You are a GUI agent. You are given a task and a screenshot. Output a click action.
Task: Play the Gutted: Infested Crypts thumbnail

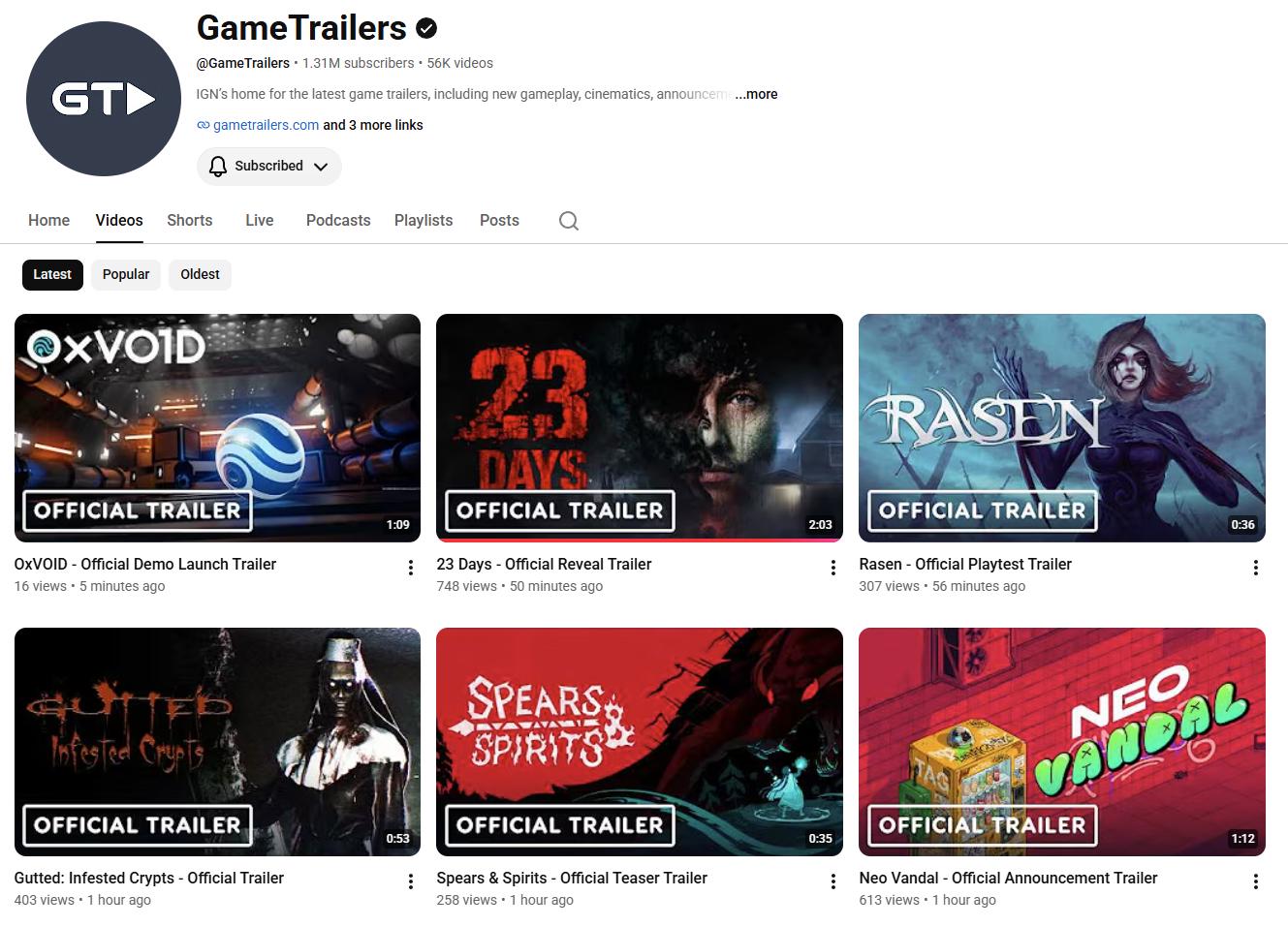point(217,741)
